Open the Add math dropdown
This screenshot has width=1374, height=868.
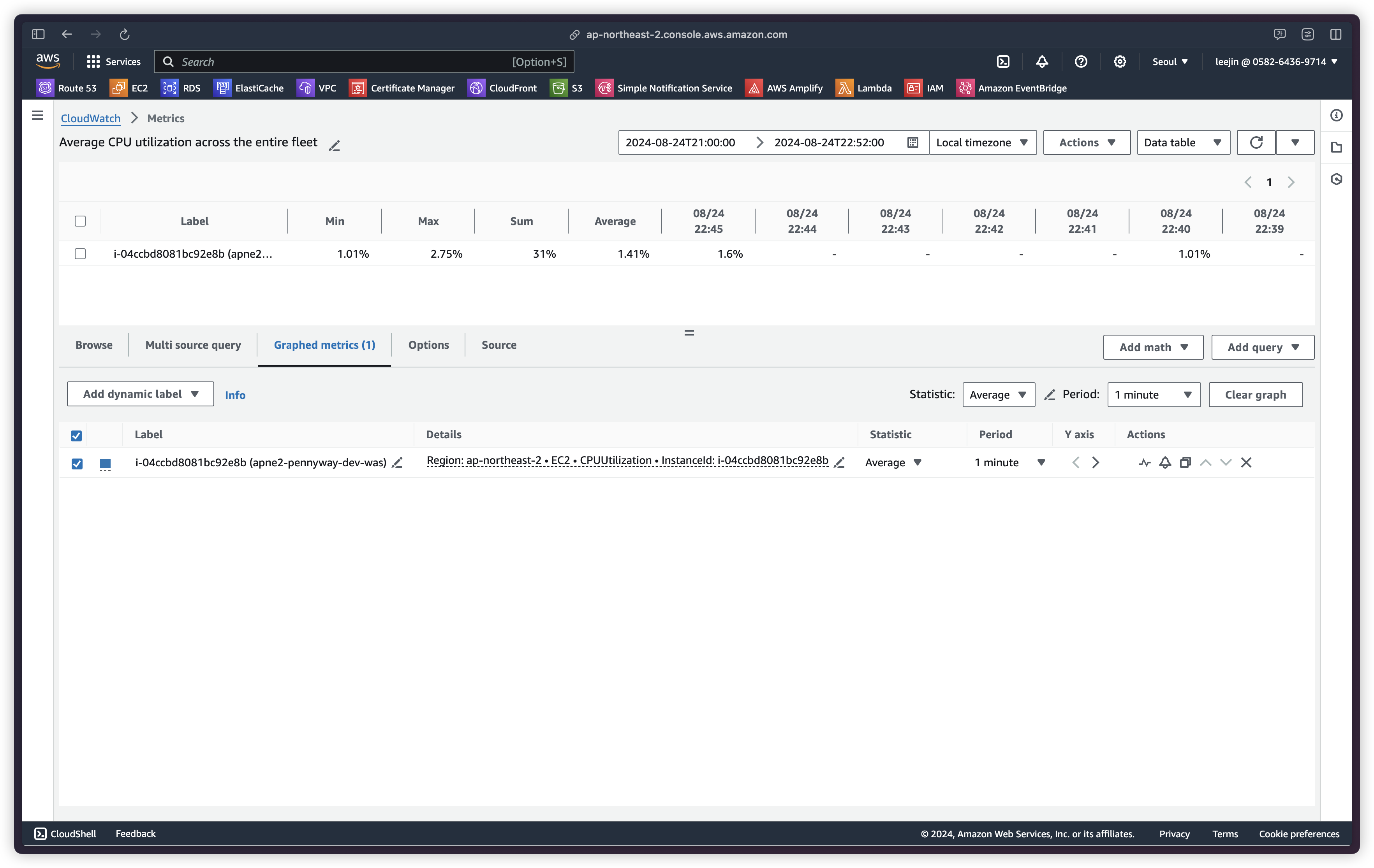pyautogui.click(x=1153, y=347)
